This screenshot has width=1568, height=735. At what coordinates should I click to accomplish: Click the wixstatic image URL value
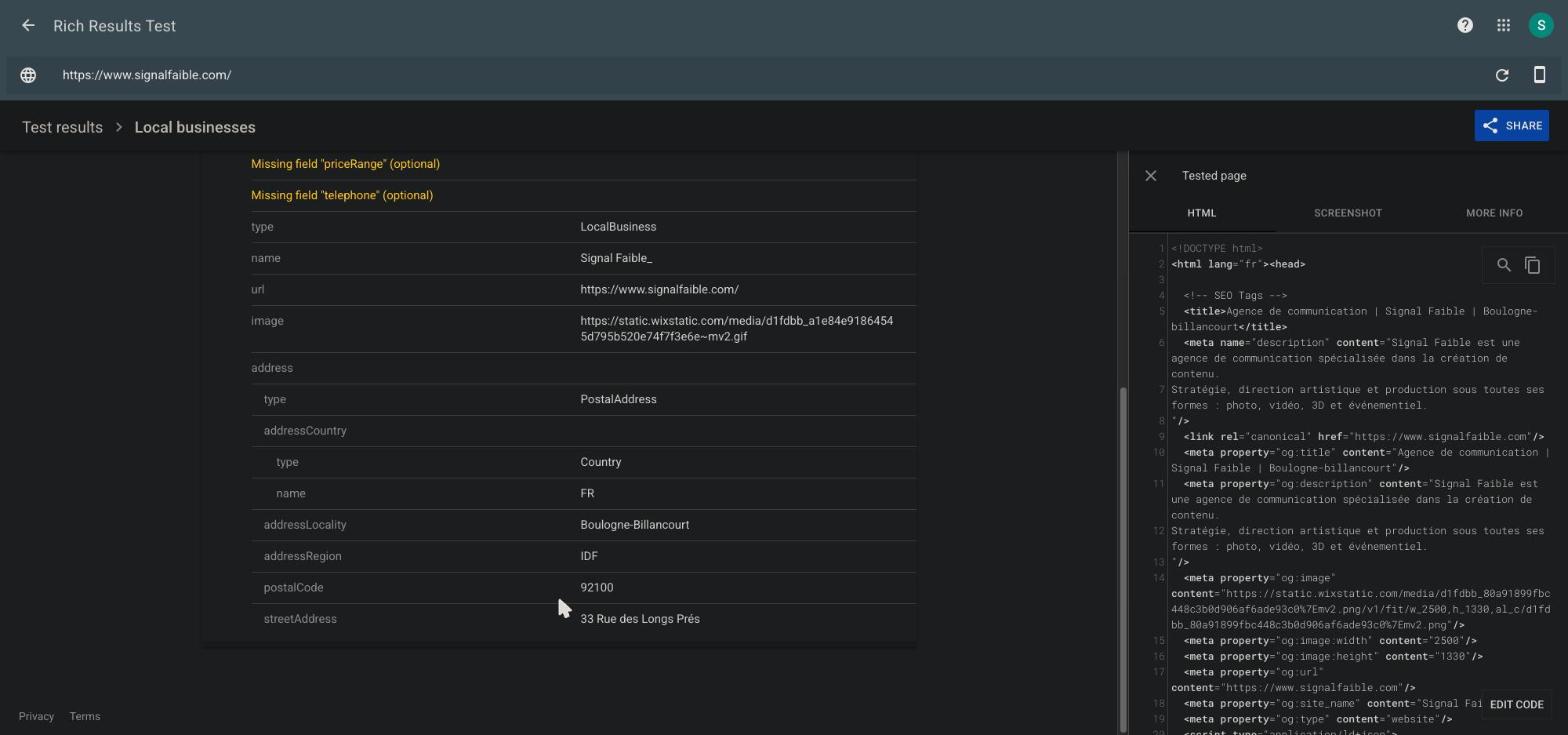(736, 329)
